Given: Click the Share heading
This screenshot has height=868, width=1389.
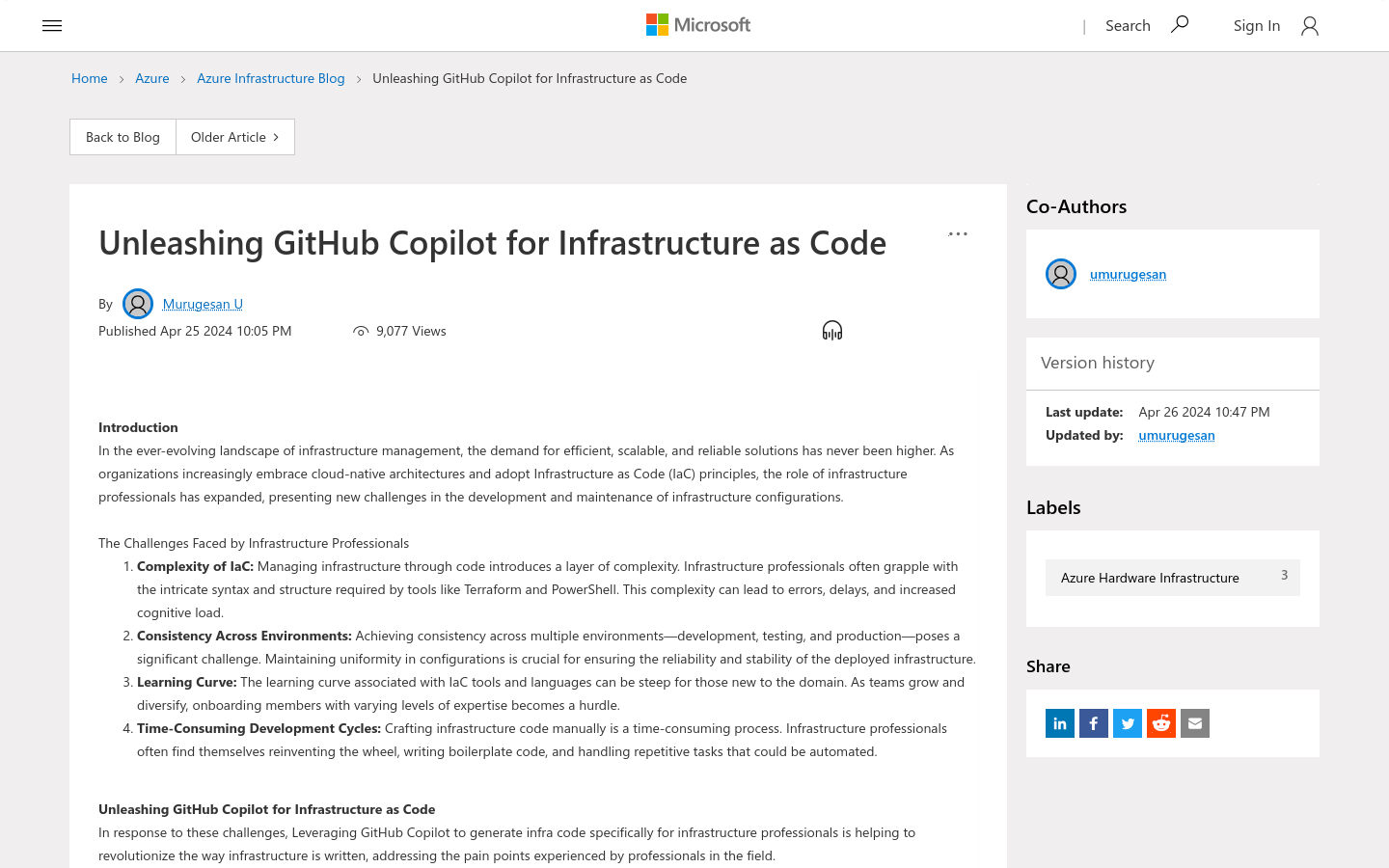Looking at the screenshot, I should (x=1049, y=666).
